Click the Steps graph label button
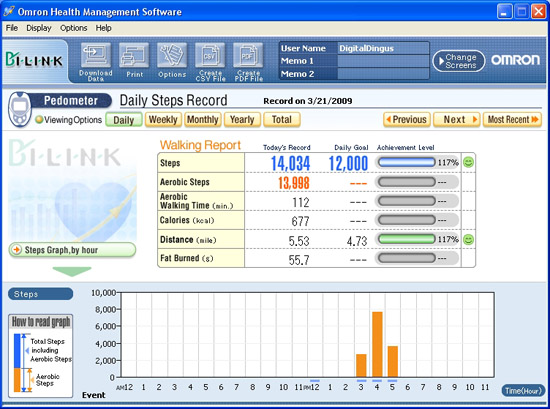 pos(40,294)
